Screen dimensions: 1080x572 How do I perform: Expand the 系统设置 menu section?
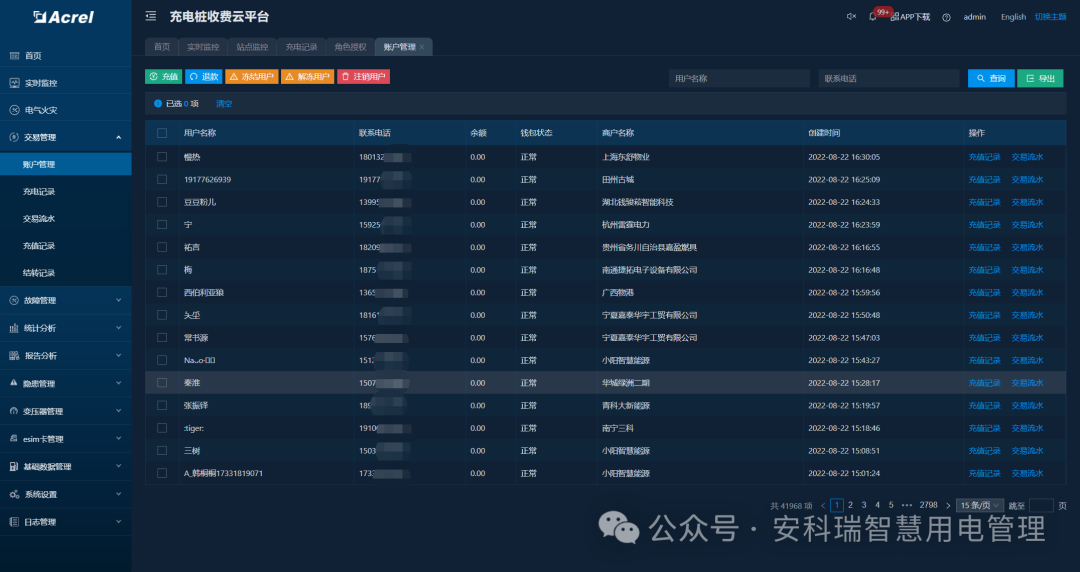118,494
